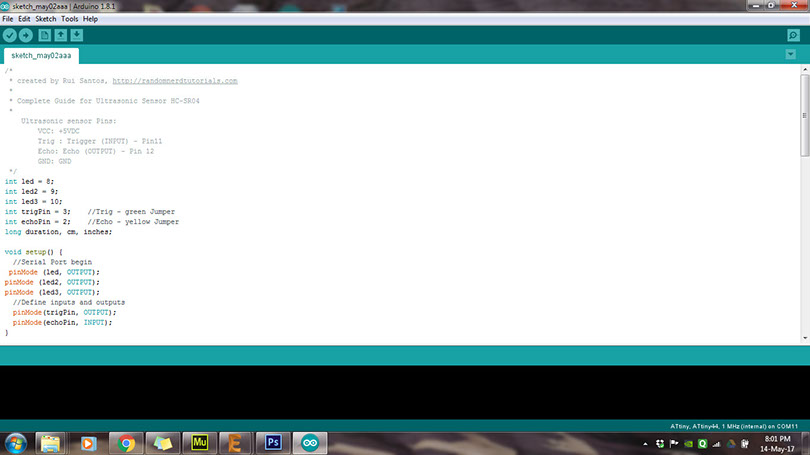Click the editor scrollbar down arrow
Image resolution: width=810 pixels, height=455 pixels.
coord(805,339)
